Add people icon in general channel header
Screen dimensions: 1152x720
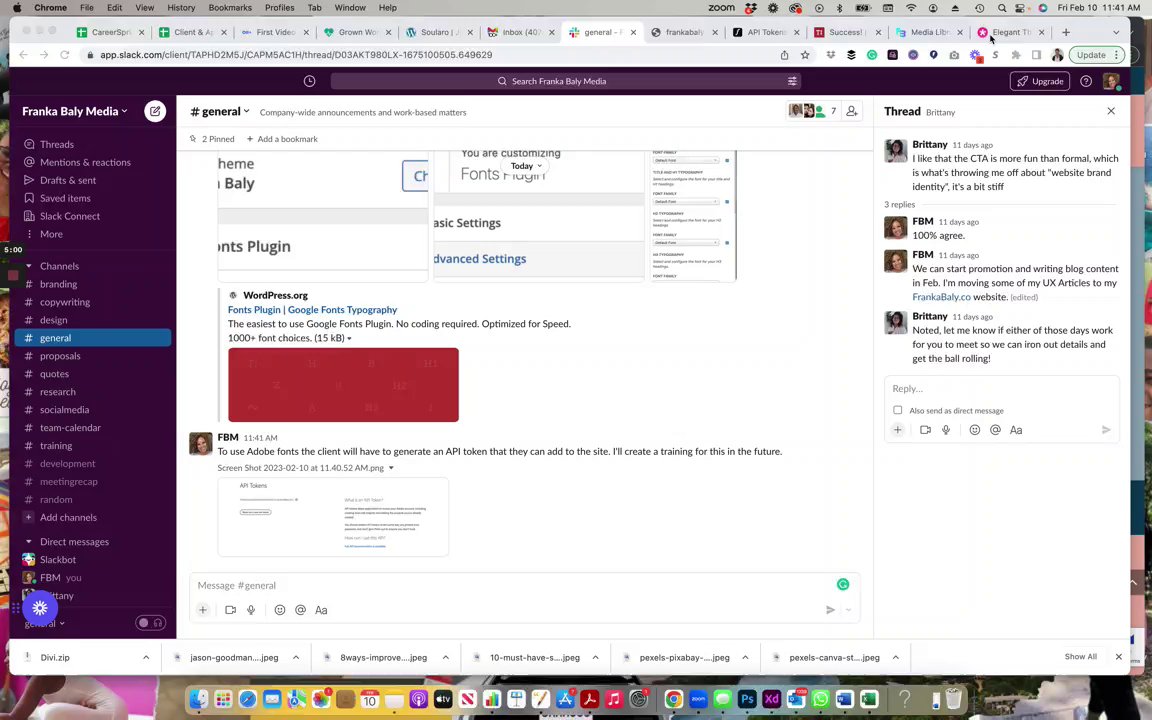[x=852, y=111]
